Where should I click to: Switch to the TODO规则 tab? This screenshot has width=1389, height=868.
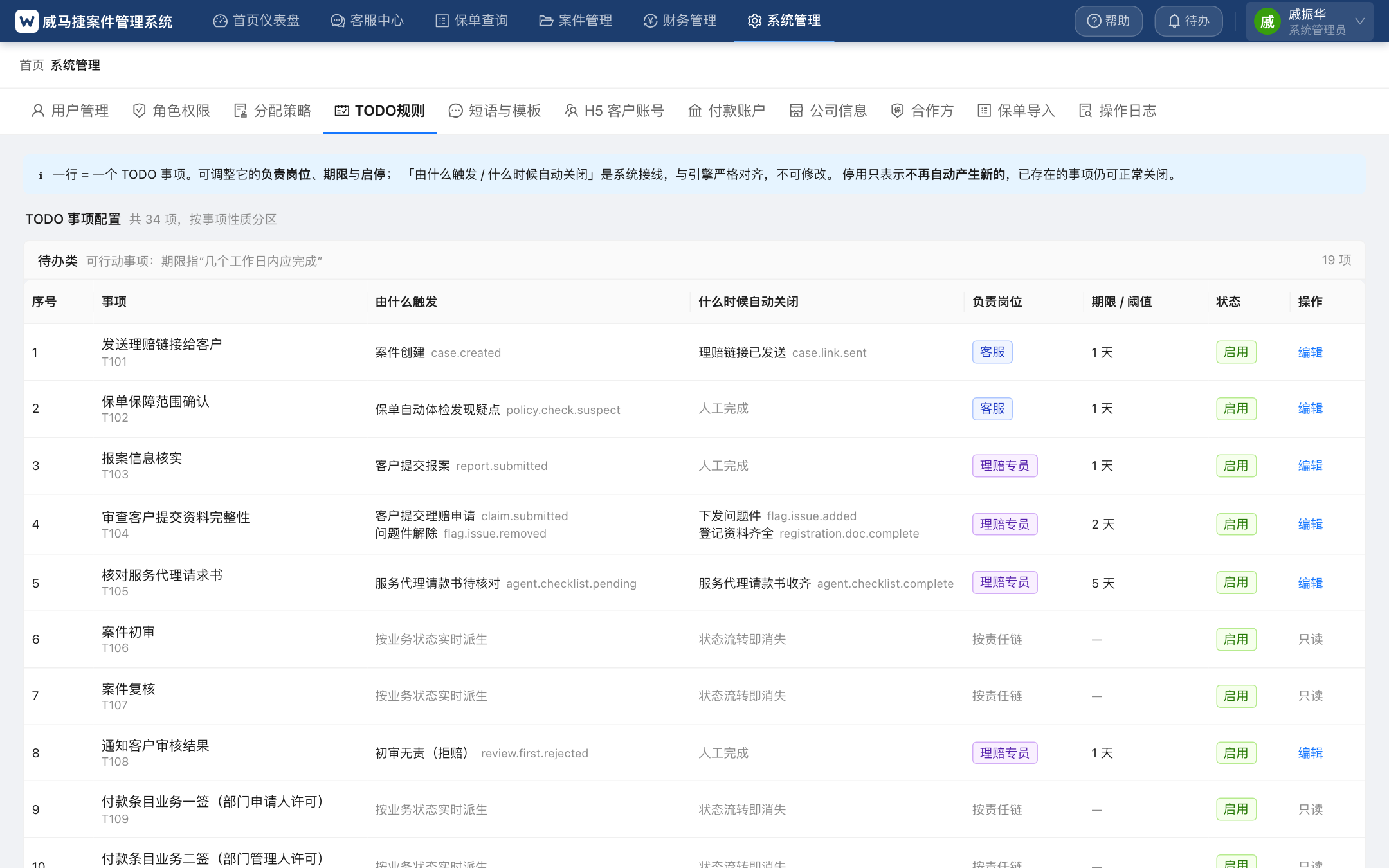380,111
